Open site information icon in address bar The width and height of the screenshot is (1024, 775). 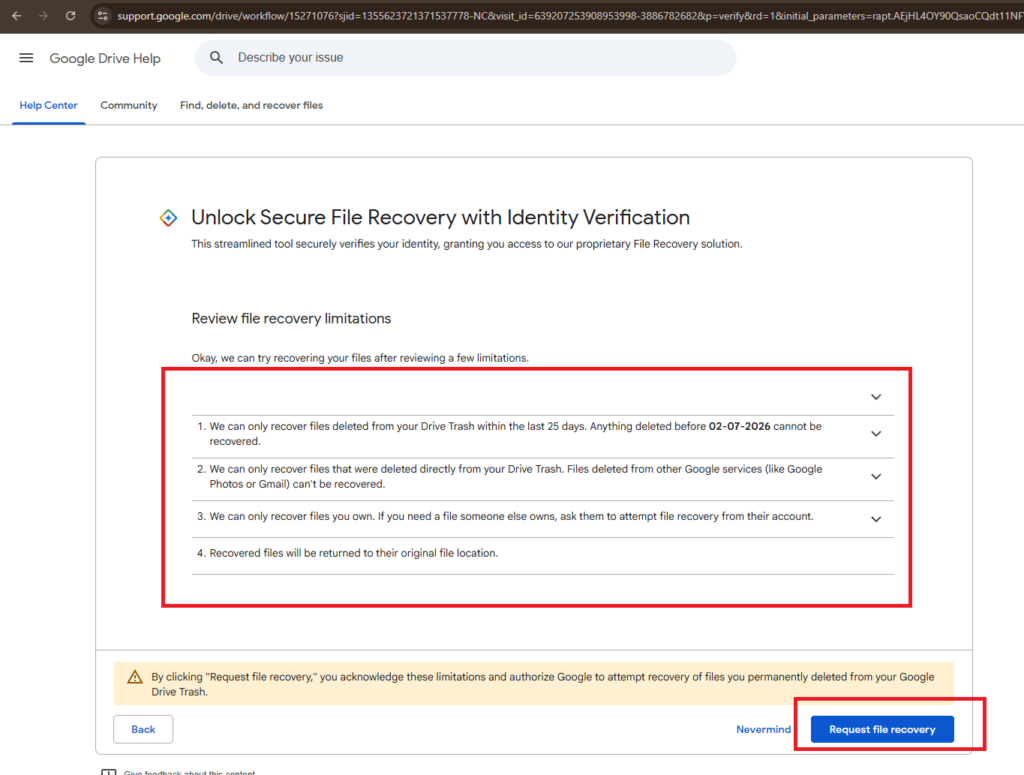tap(103, 16)
